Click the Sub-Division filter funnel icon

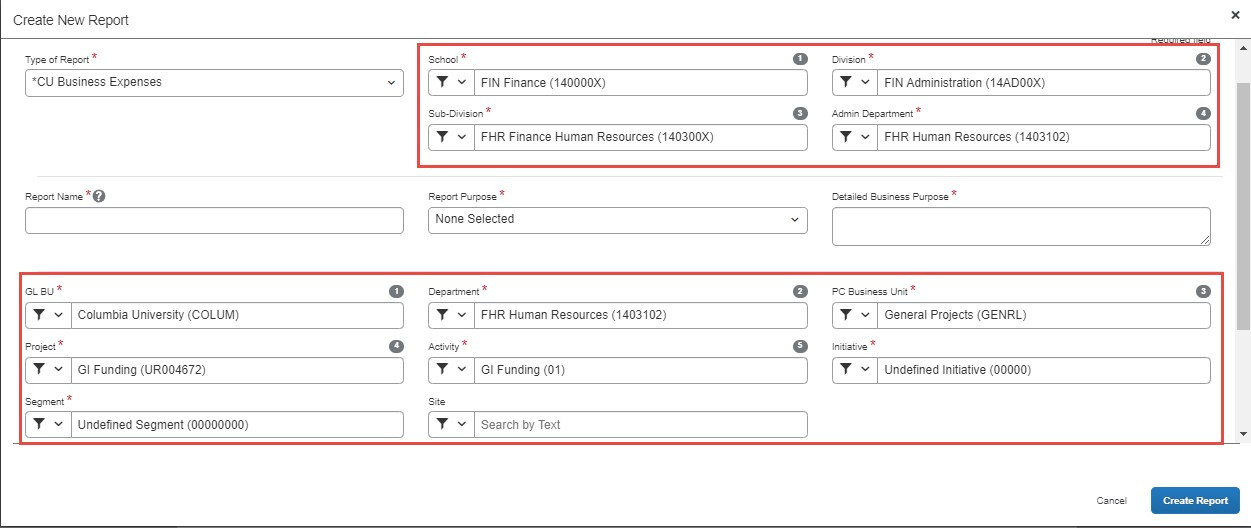click(x=442, y=137)
